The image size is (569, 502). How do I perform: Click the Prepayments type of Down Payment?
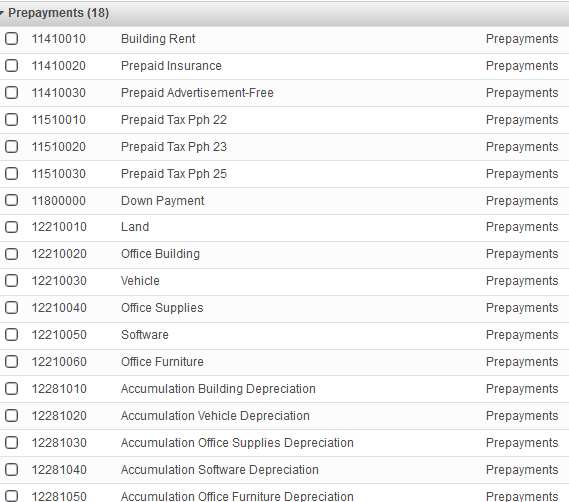point(522,201)
